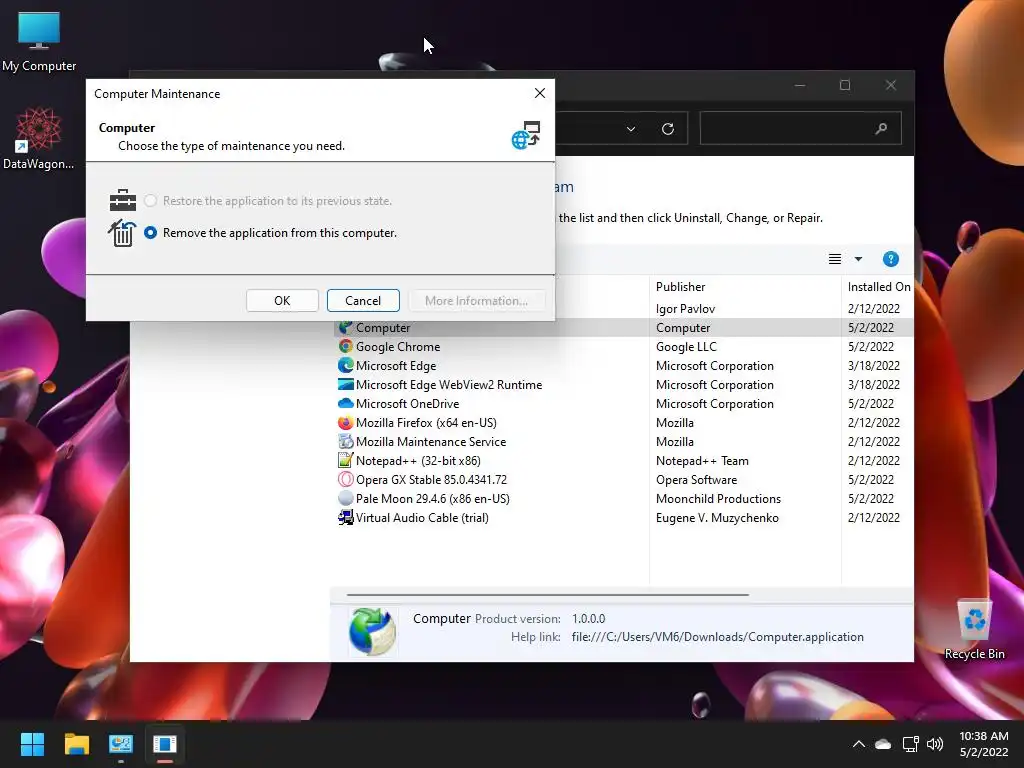
Task: Click OK in Computer Maintenance dialog
Action: pos(282,300)
